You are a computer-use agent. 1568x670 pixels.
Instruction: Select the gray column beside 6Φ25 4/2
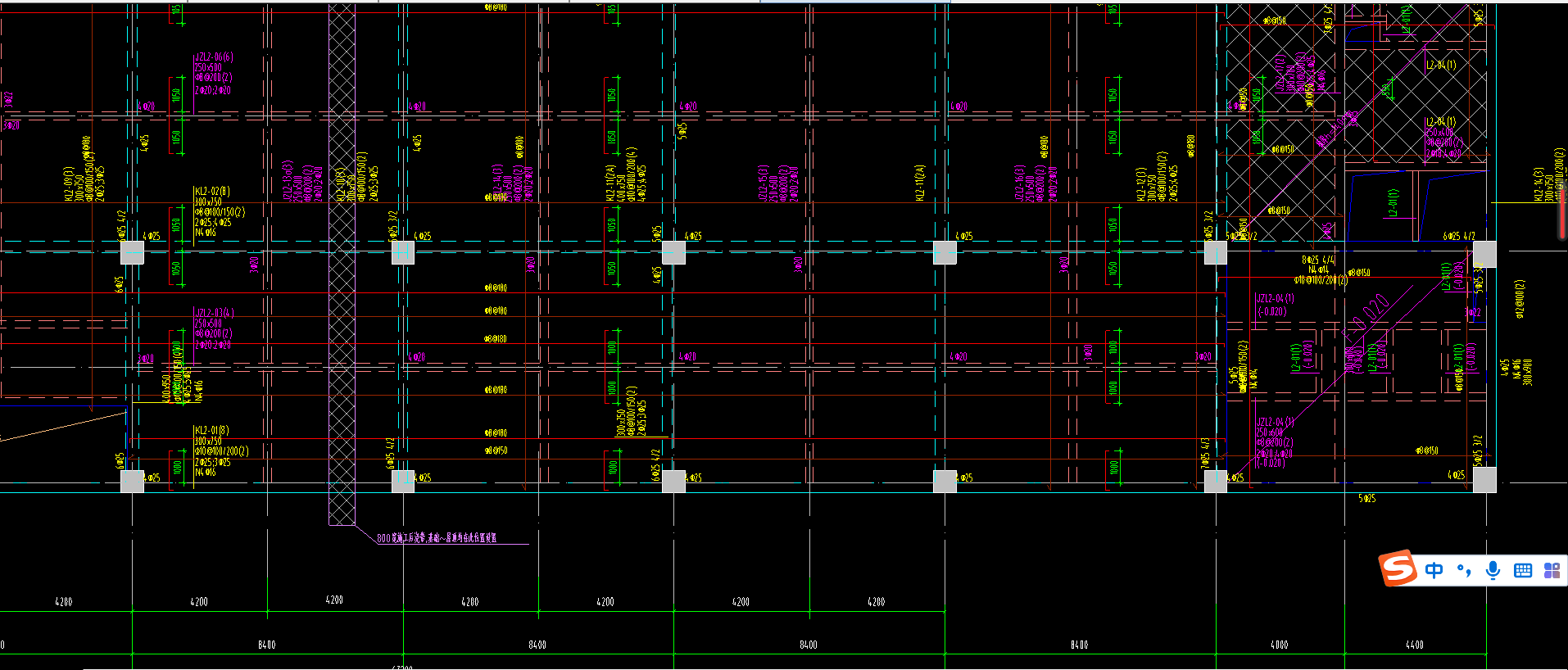click(1484, 254)
